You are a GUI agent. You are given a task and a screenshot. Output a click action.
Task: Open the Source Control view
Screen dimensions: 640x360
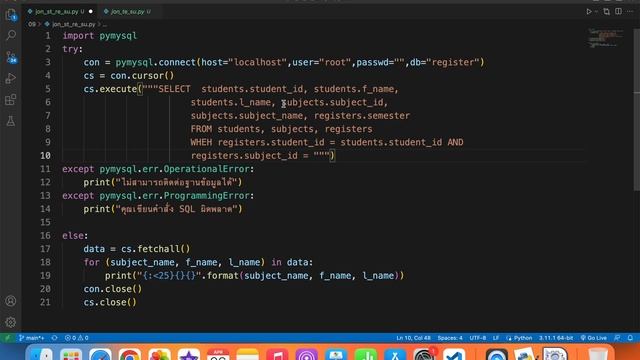coord(11,57)
